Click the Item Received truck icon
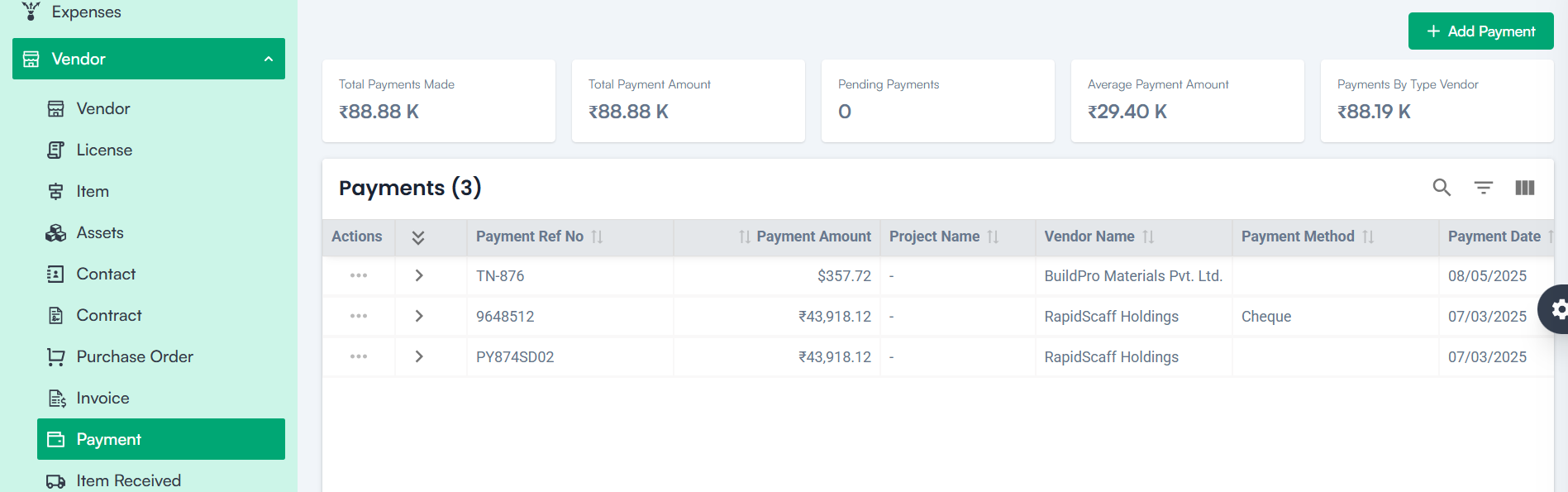The width and height of the screenshot is (1568, 492). pos(55,480)
